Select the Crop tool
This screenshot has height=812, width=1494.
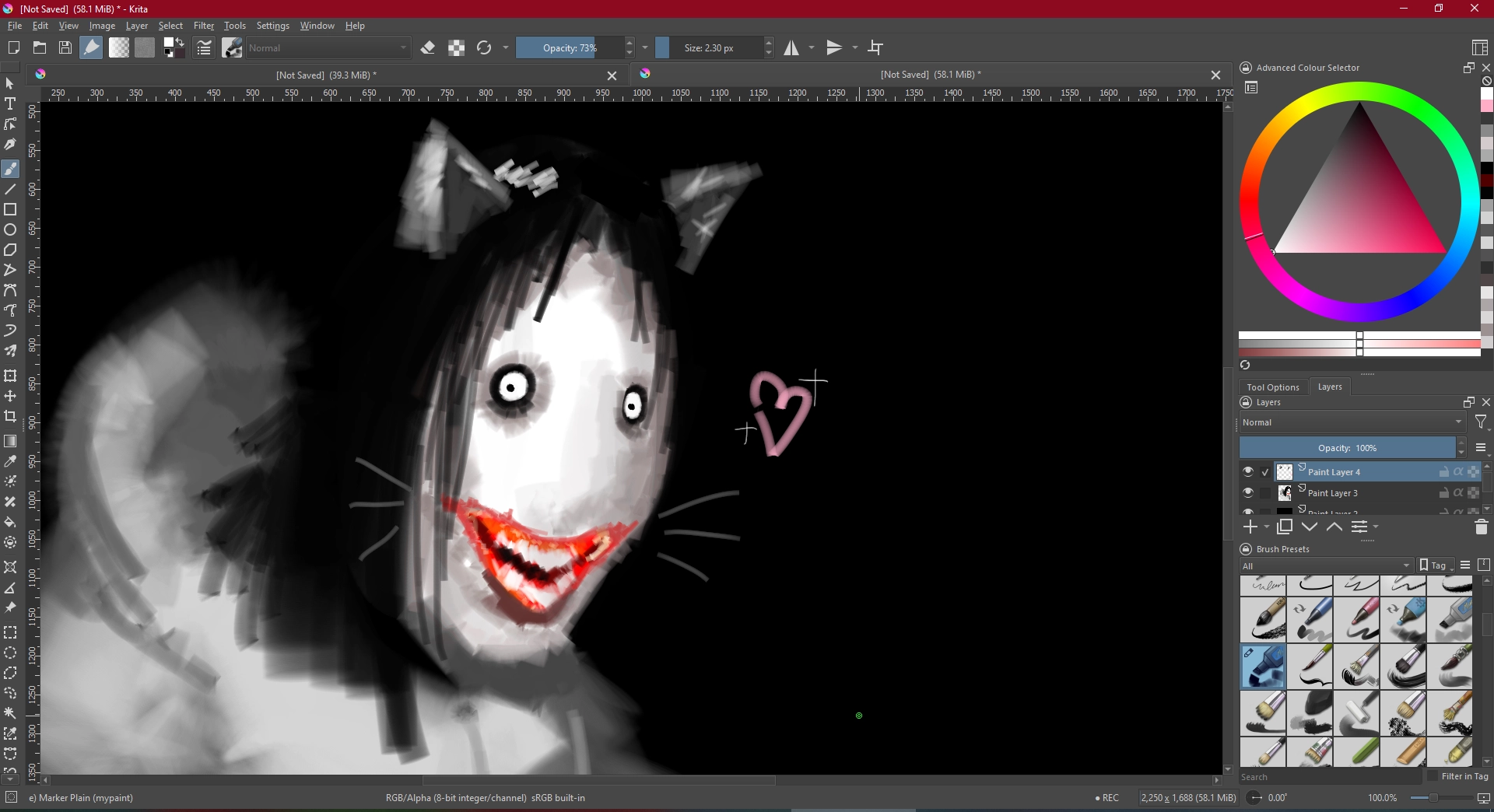coord(10,417)
